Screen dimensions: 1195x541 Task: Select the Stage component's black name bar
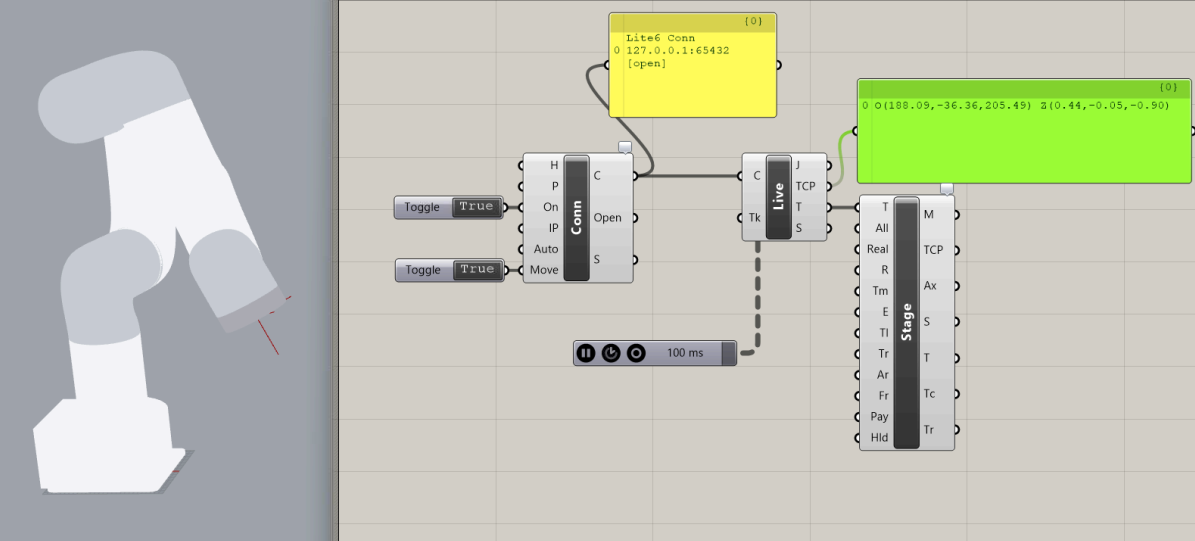[x=906, y=322]
